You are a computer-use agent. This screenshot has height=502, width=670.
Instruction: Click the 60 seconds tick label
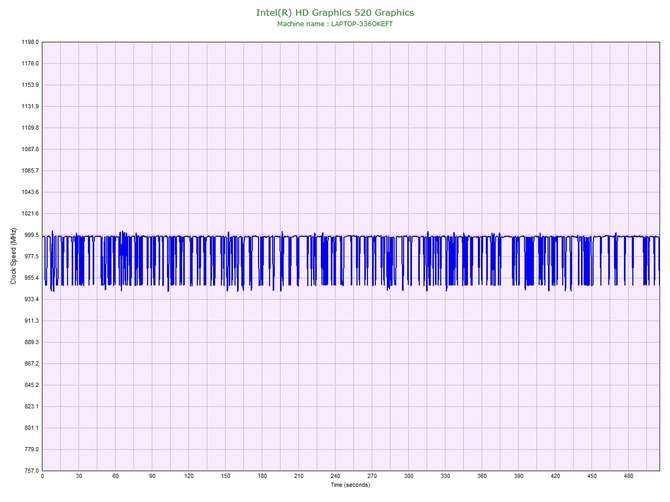(x=115, y=476)
